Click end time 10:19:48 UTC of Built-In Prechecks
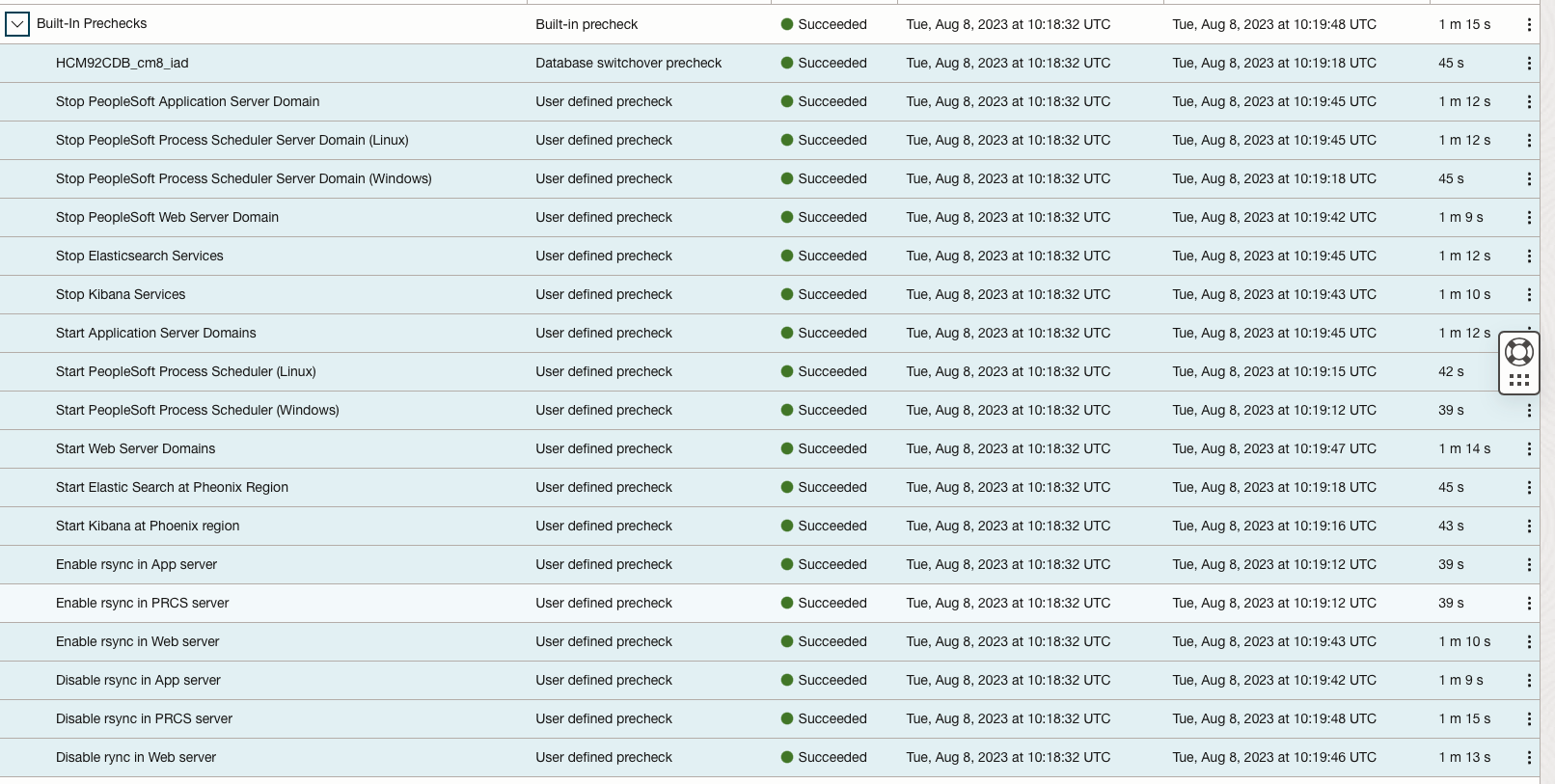1555x784 pixels. pos(1274,24)
